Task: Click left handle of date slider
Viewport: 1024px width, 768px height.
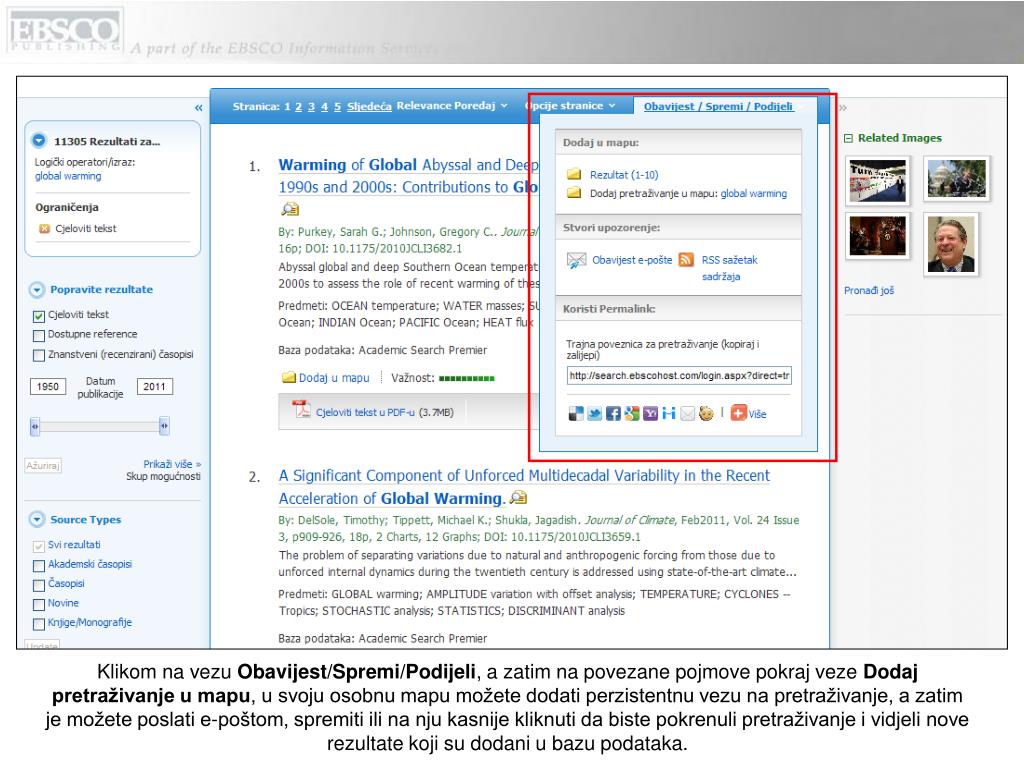Action: (35, 426)
